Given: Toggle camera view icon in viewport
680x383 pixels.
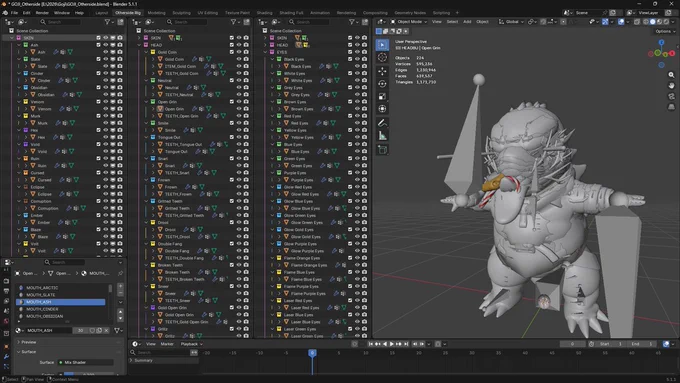Looking at the screenshot, I should (x=671, y=96).
